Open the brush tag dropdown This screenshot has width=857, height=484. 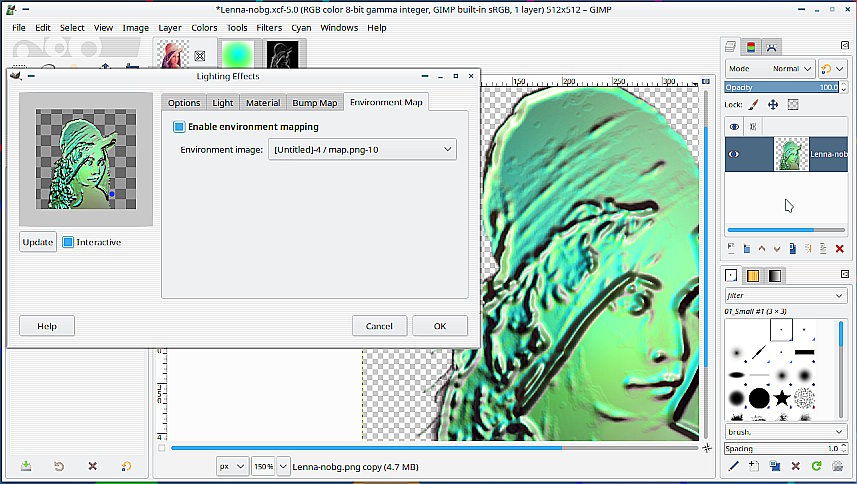(786, 432)
